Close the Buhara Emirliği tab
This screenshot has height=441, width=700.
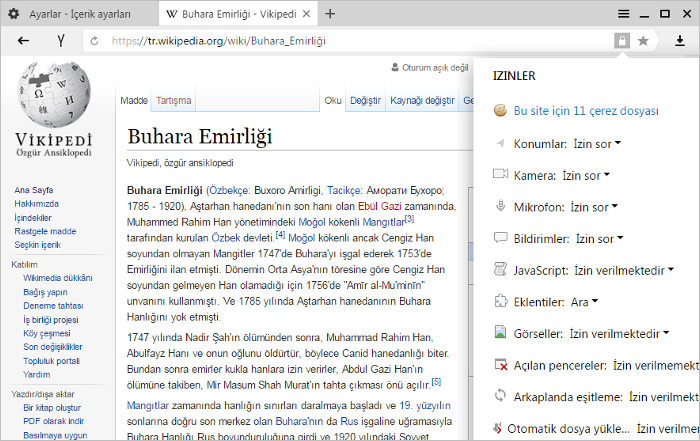(306, 14)
